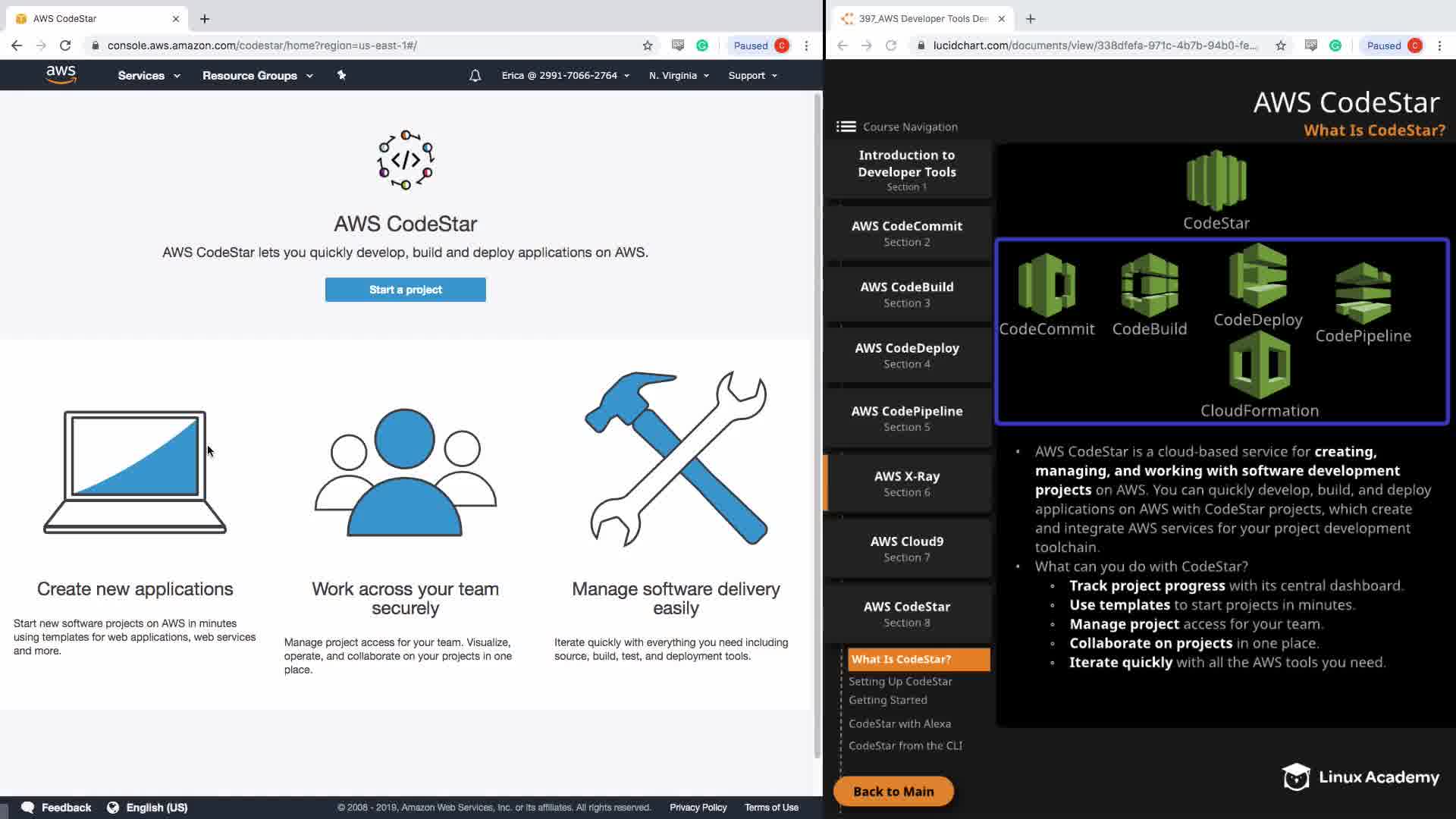Open the Resource Groups dropdown

(257, 75)
